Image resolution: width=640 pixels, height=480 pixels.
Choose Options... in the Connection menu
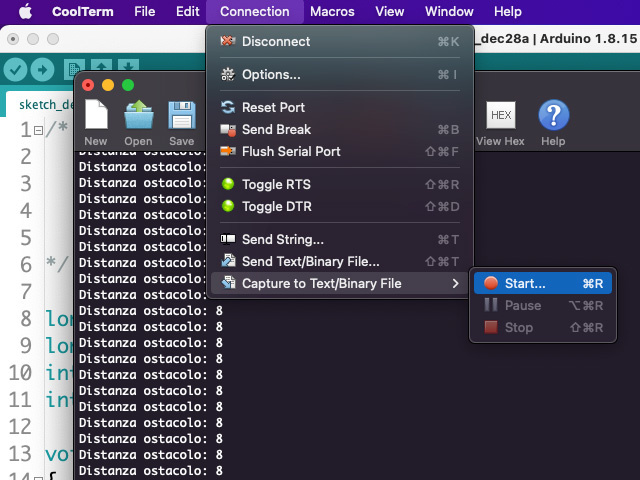pyautogui.click(x=271, y=74)
